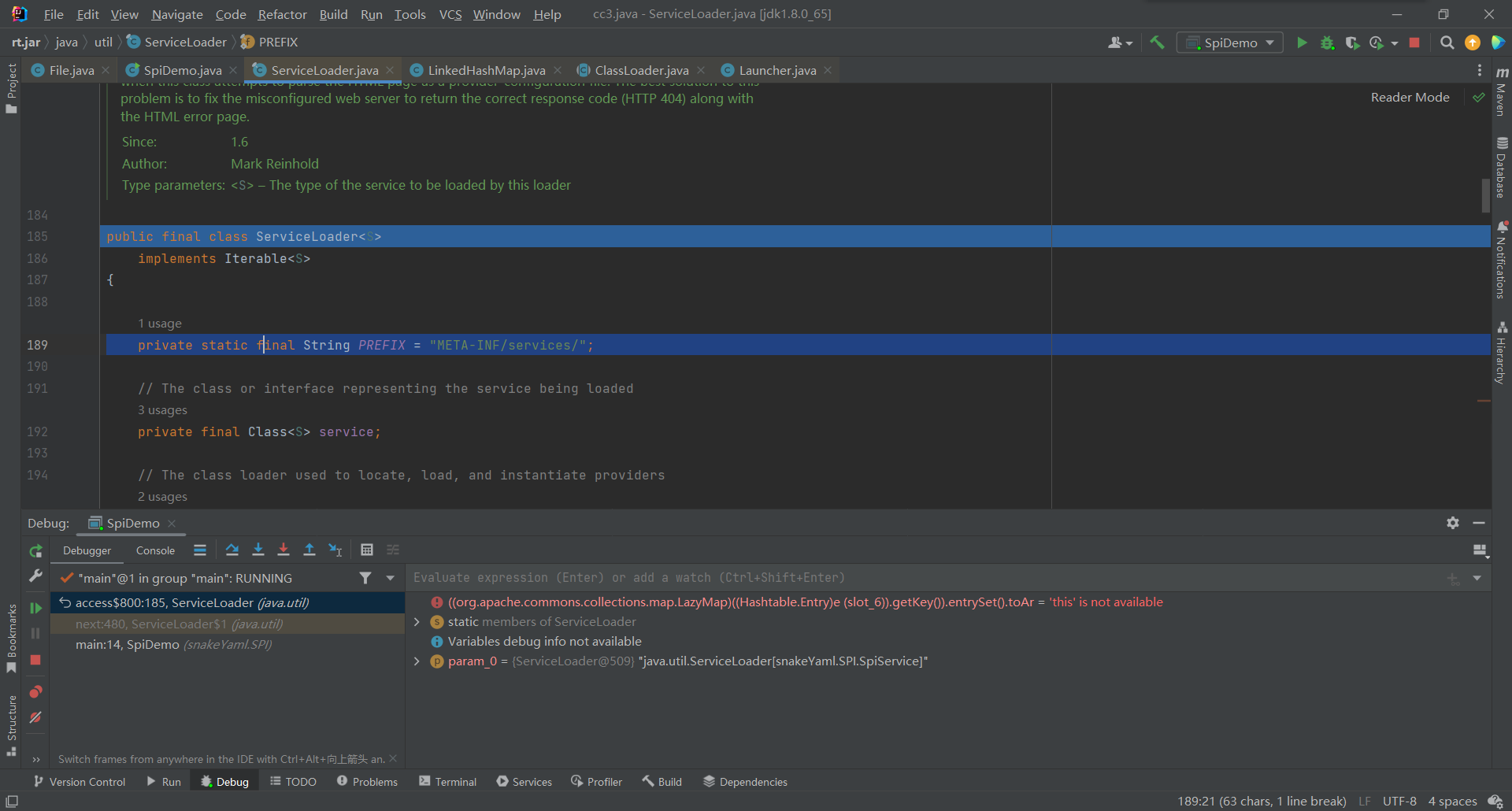Screen dimensions: 1512x811
Task: Expand more debug sidebar actions chevron
Action: (x=35, y=760)
